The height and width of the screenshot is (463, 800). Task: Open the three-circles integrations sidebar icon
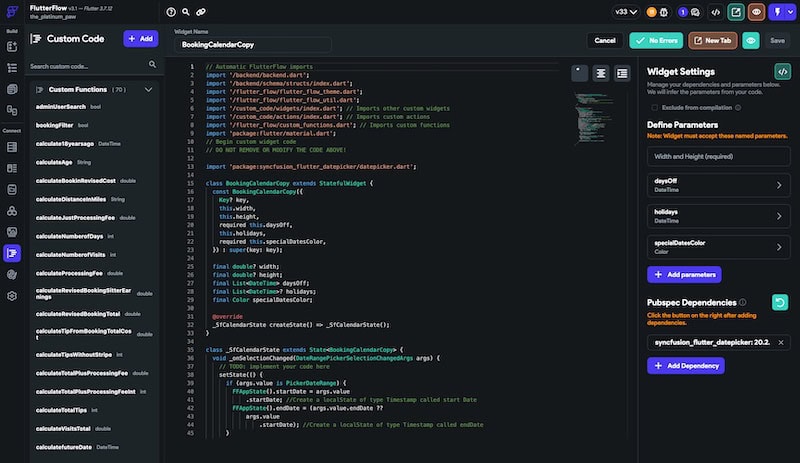[12, 211]
